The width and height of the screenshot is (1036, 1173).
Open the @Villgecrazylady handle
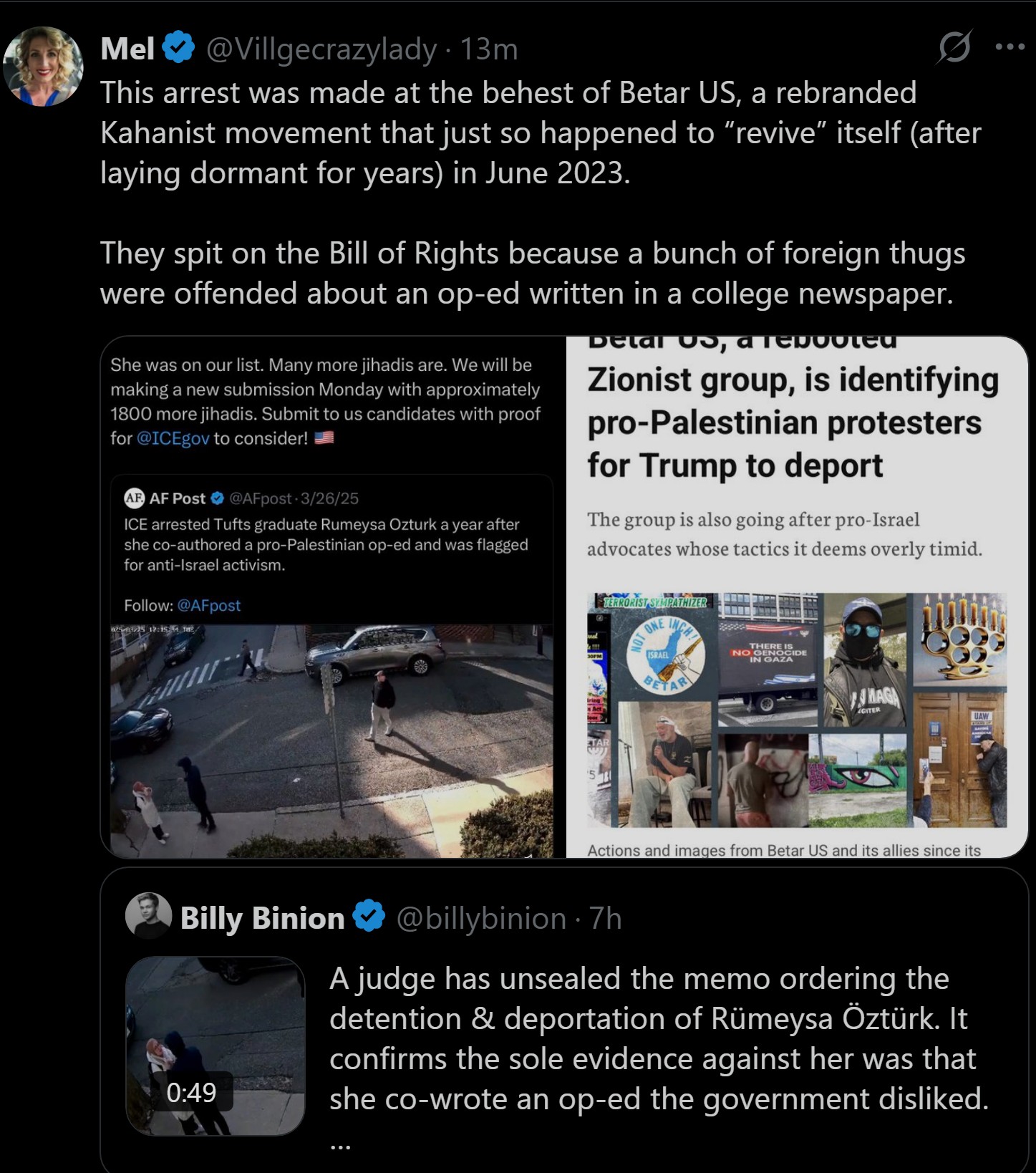321,49
